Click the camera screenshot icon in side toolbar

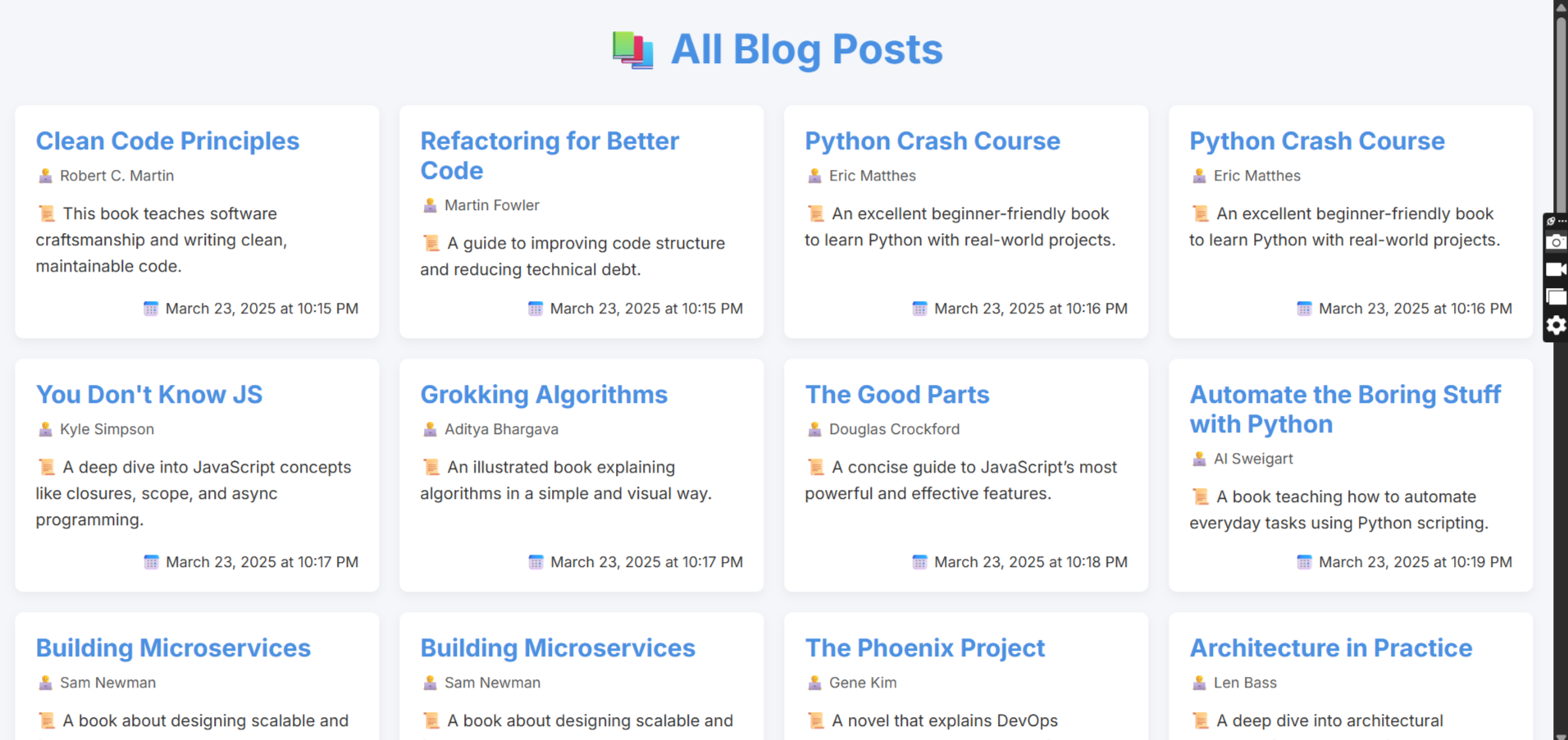(1556, 242)
